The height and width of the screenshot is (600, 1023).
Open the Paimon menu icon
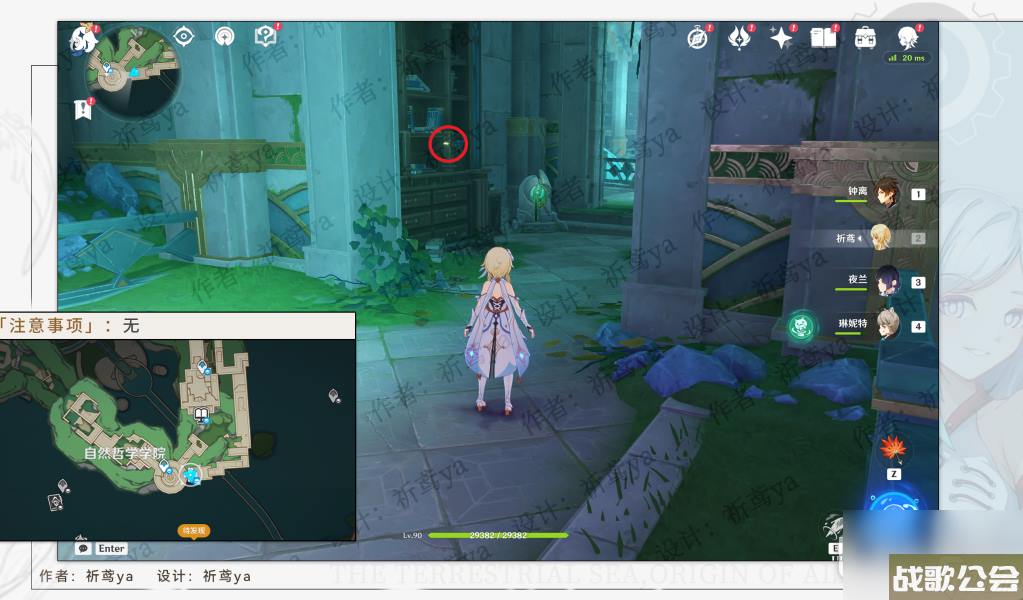coord(81,40)
